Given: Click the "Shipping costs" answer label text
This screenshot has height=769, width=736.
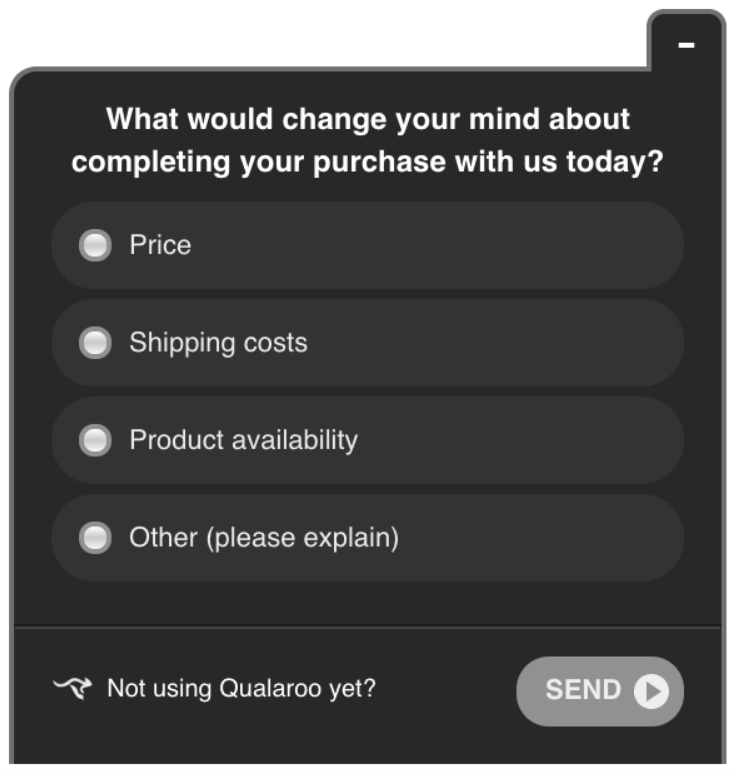Looking at the screenshot, I should click(218, 343).
